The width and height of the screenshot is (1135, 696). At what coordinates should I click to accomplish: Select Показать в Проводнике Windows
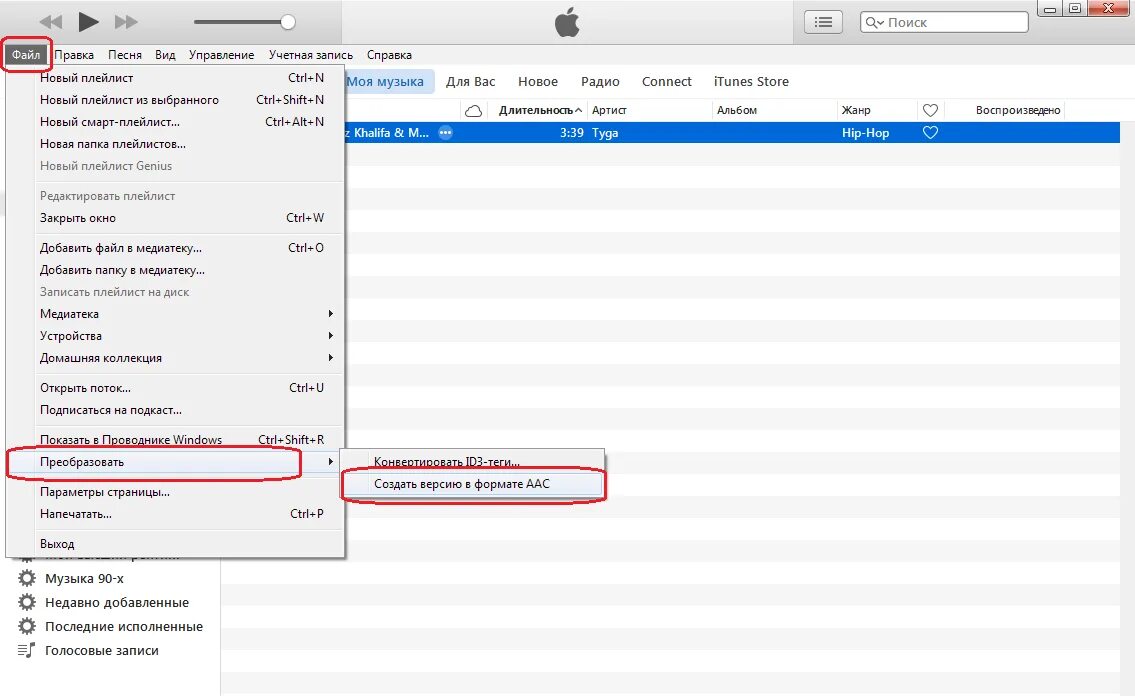click(174, 440)
